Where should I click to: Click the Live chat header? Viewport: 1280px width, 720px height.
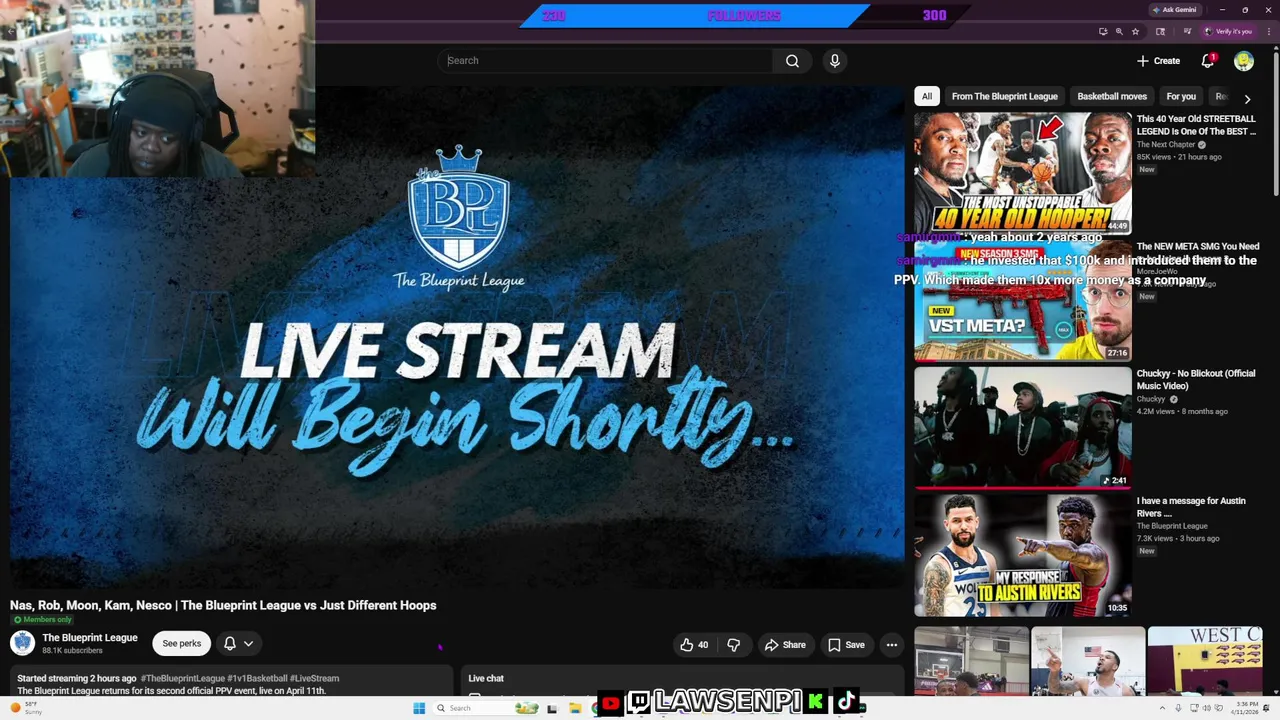click(486, 679)
